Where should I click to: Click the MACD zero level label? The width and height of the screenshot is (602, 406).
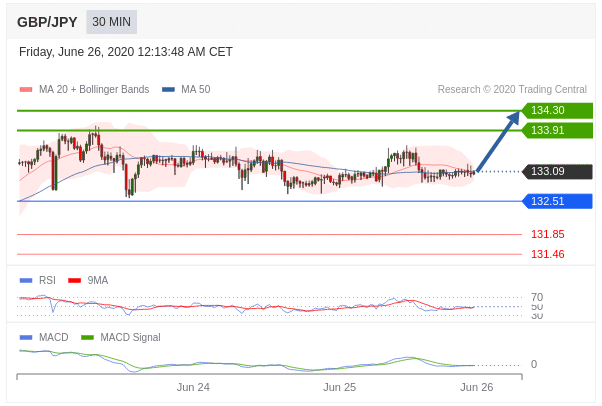pos(534,364)
